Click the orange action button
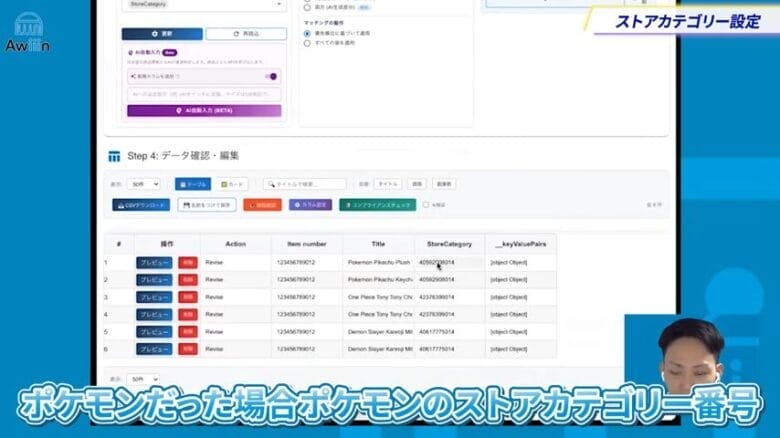Image resolution: width=780 pixels, height=438 pixels. tap(263, 205)
